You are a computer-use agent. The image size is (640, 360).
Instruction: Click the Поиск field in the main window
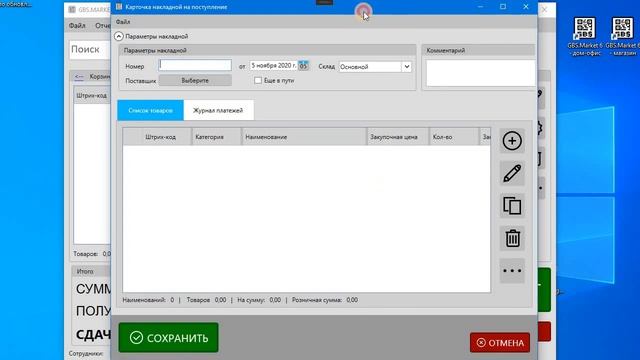90,49
